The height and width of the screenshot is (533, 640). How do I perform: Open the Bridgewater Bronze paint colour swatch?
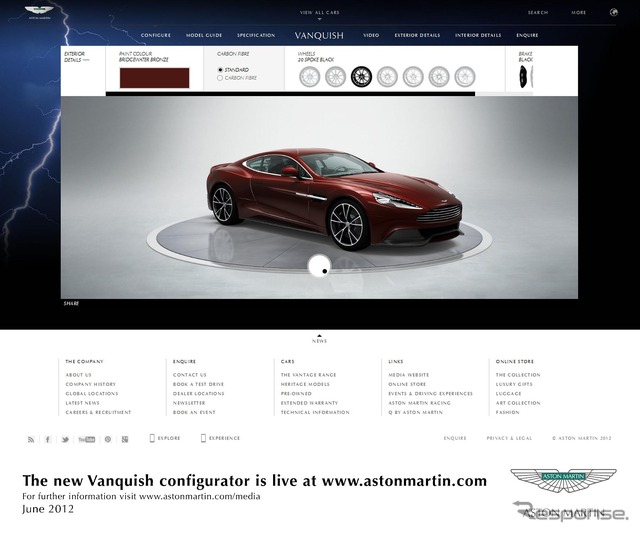[x=154, y=78]
